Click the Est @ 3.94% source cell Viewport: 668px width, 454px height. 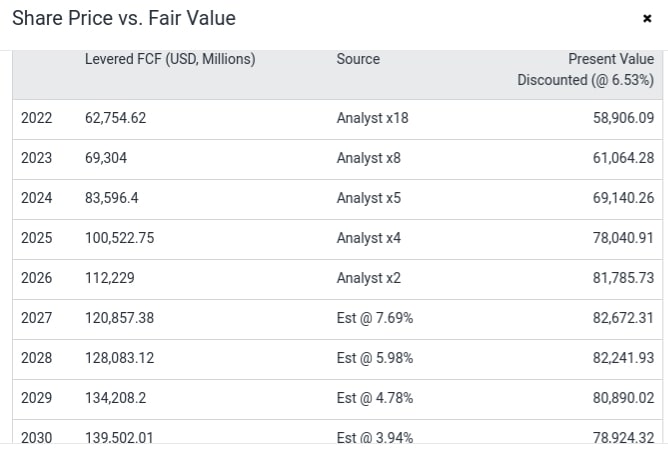(x=374, y=437)
